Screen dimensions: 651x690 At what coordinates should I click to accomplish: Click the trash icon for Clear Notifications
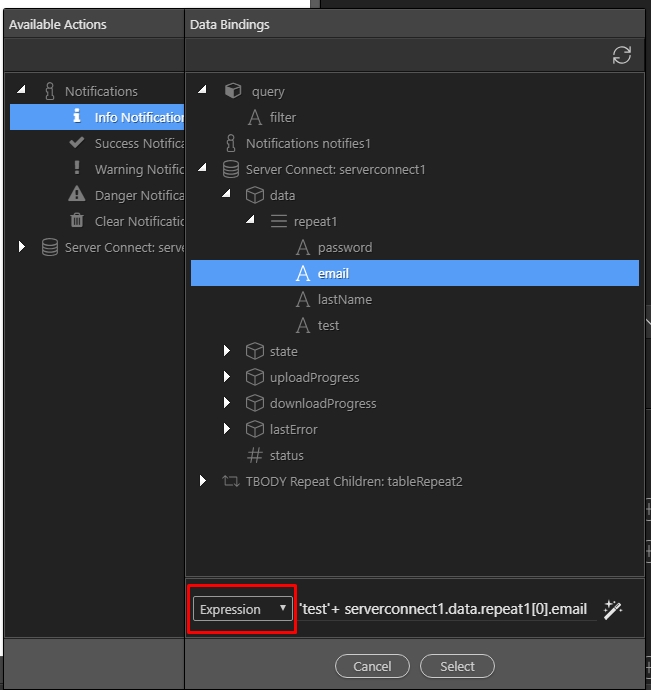pos(77,220)
